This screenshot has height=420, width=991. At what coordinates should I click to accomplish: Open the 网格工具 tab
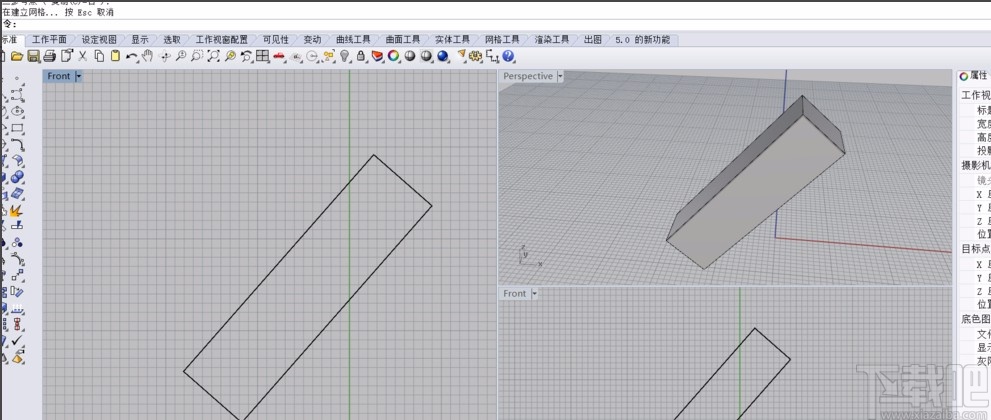tap(502, 40)
